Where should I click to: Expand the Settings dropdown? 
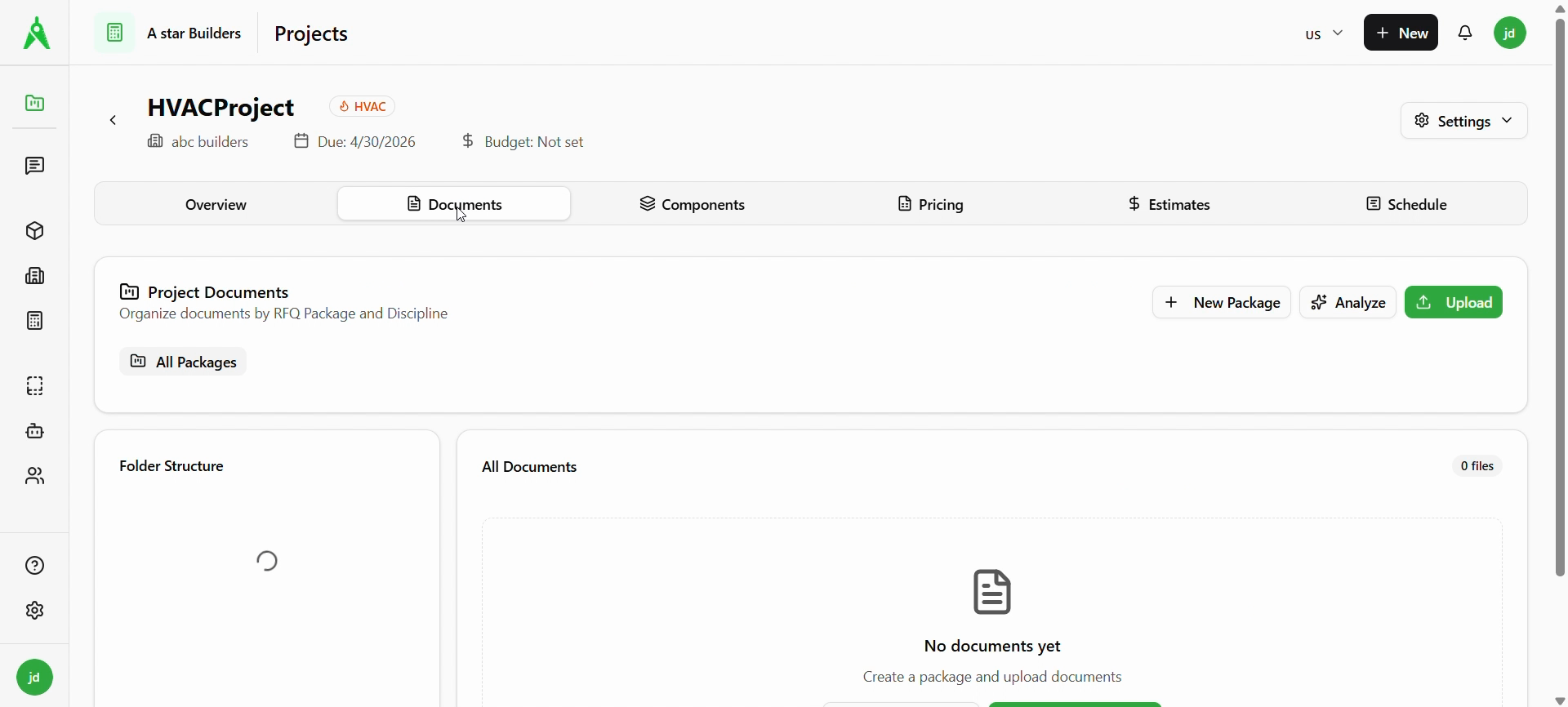tap(1463, 121)
